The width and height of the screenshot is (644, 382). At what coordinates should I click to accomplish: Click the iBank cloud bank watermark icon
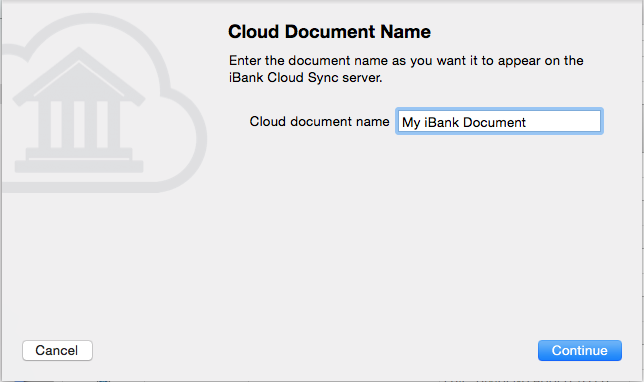(103, 103)
